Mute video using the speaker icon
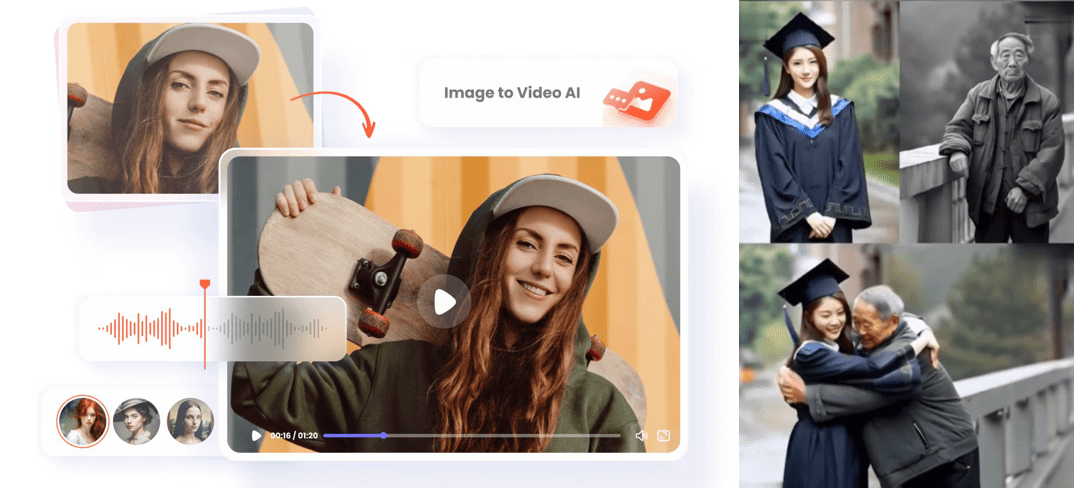The height and width of the screenshot is (488, 1074). (x=641, y=436)
